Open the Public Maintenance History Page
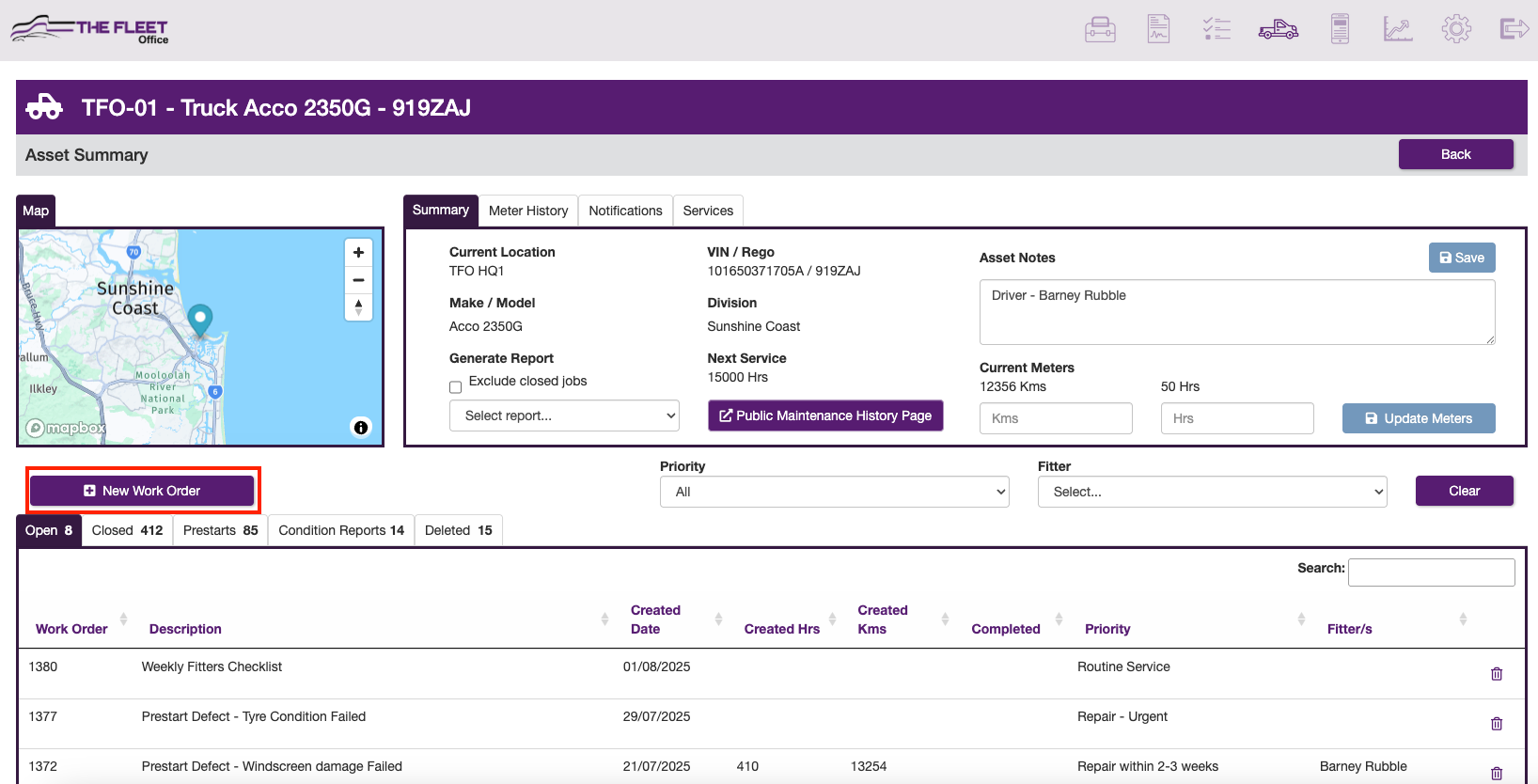 [825, 416]
